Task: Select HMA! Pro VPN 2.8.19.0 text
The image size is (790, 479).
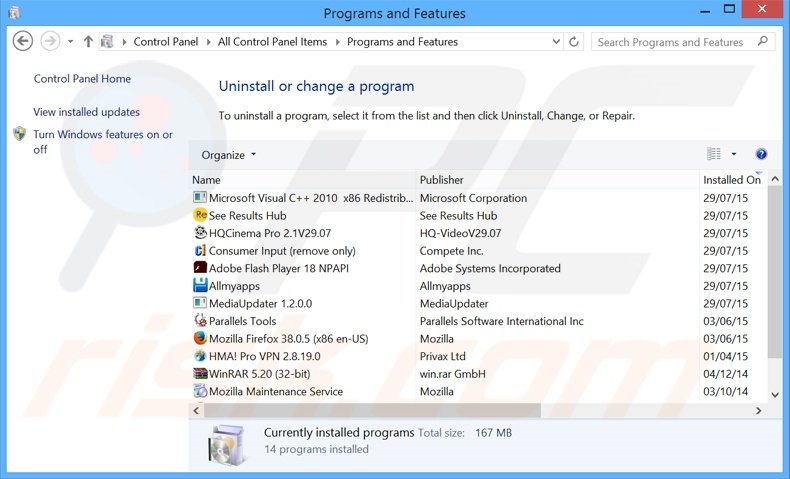Action: pyautogui.click(x=265, y=357)
